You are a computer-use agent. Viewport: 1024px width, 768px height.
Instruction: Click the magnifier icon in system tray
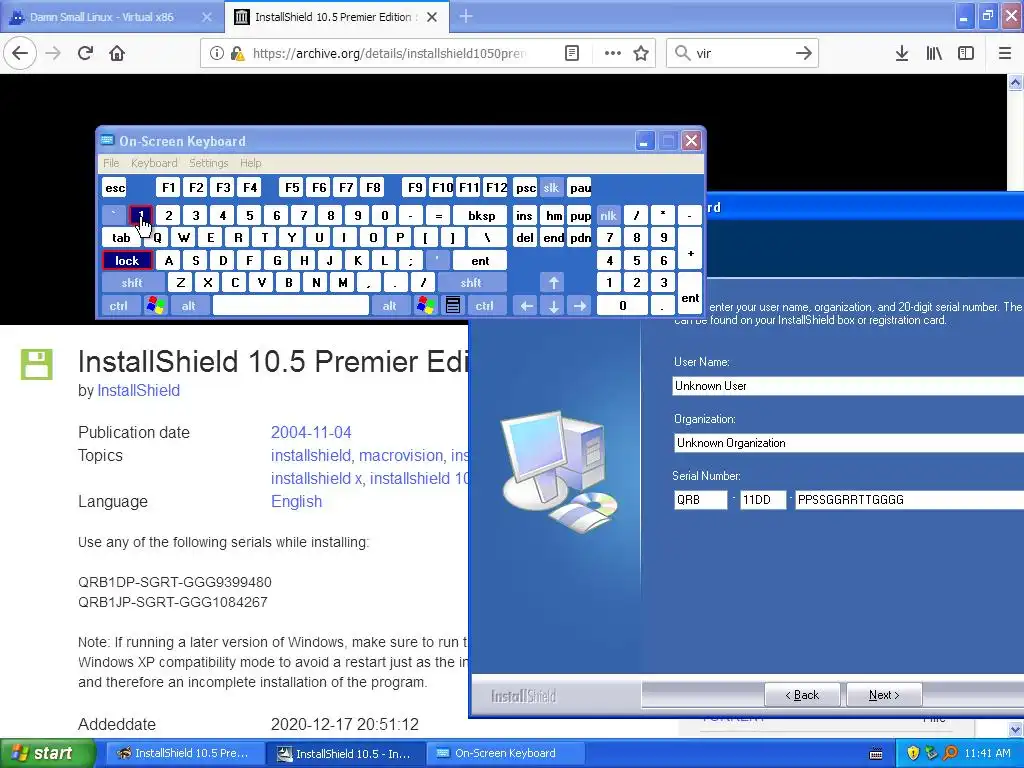pos(950,753)
